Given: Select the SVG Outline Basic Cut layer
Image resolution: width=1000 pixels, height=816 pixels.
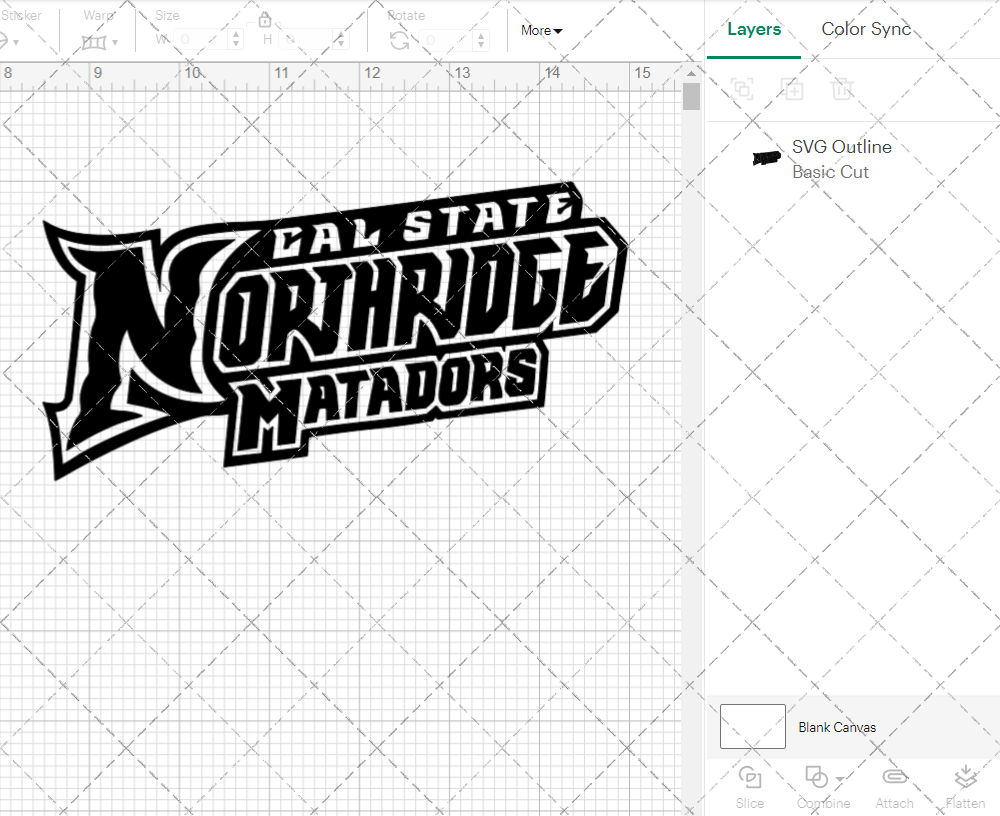Looking at the screenshot, I should point(842,158).
